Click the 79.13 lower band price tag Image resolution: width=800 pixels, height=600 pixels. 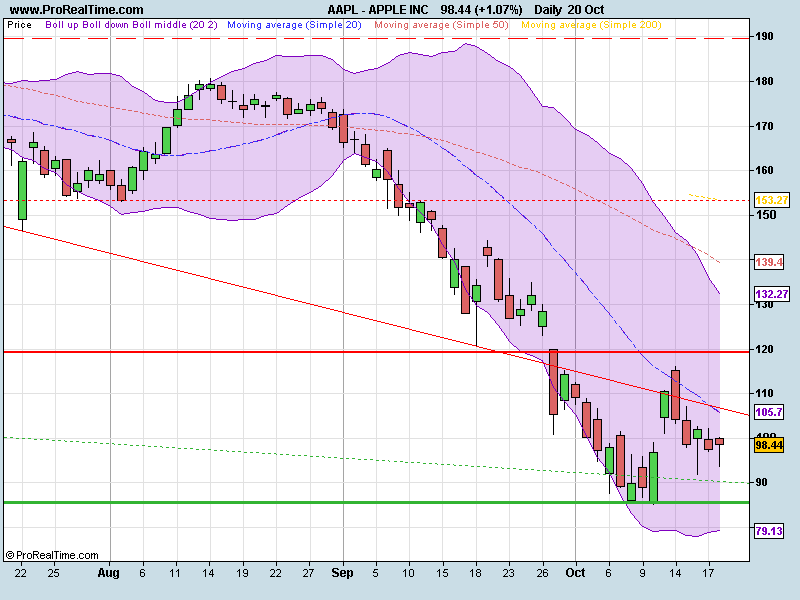point(769,531)
